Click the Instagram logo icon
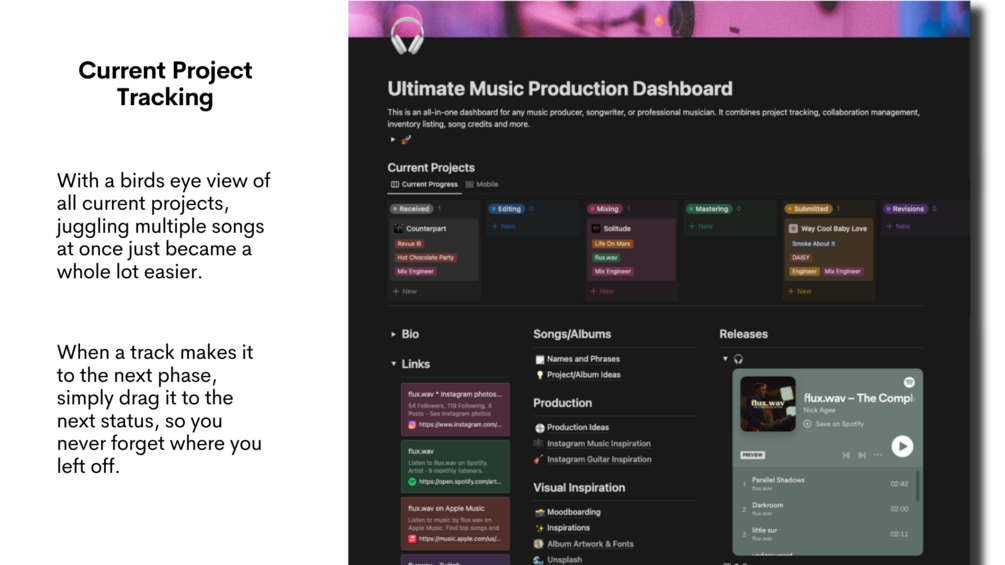The width and height of the screenshot is (1005, 565). point(412,425)
